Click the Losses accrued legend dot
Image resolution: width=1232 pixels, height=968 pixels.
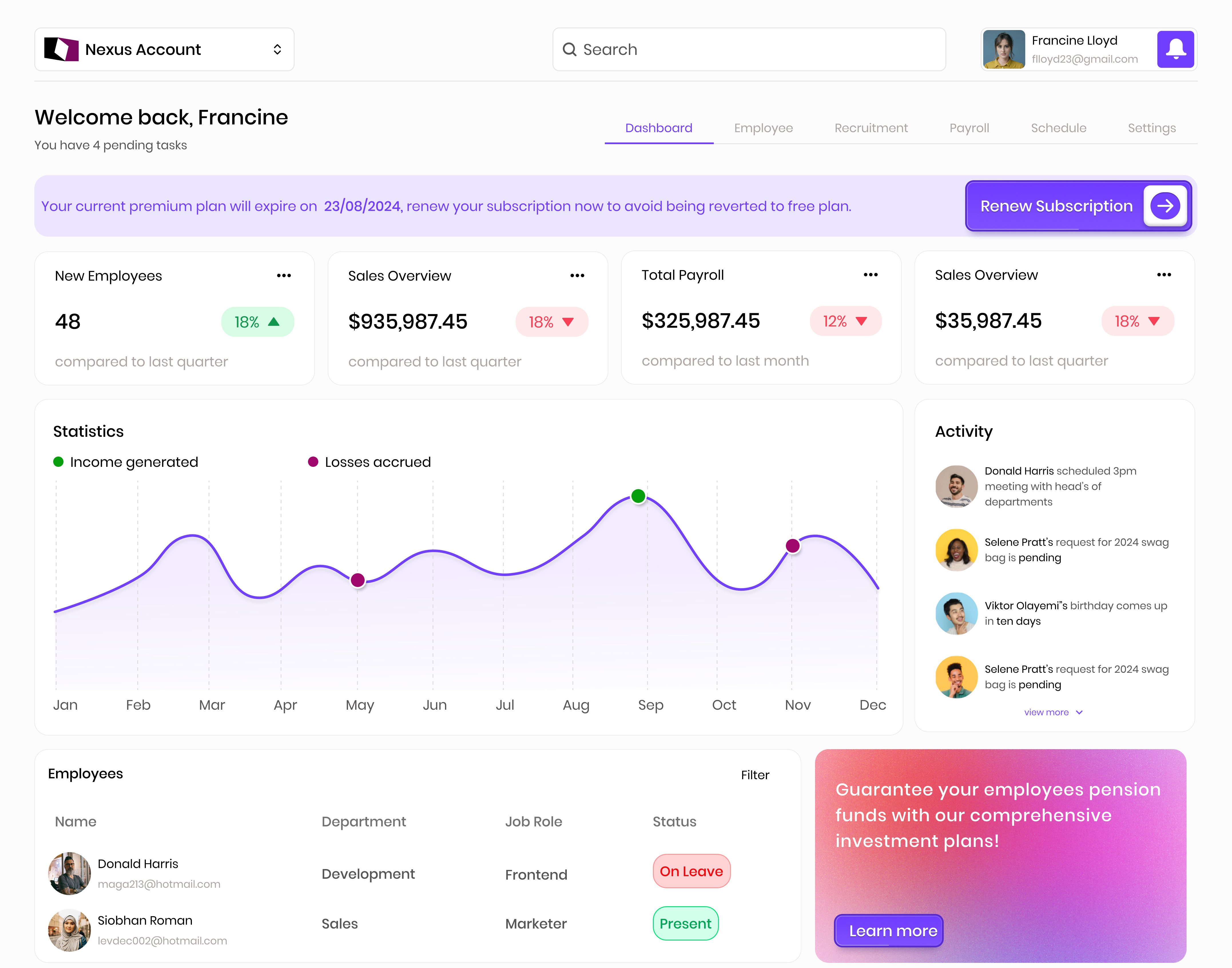point(313,462)
